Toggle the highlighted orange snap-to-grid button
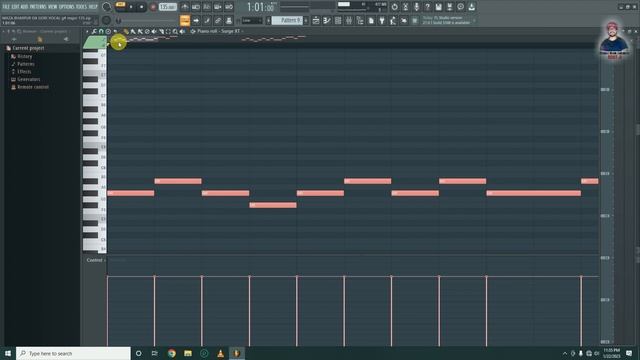The image size is (640, 360). pyautogui.click(x=184, y=20)
